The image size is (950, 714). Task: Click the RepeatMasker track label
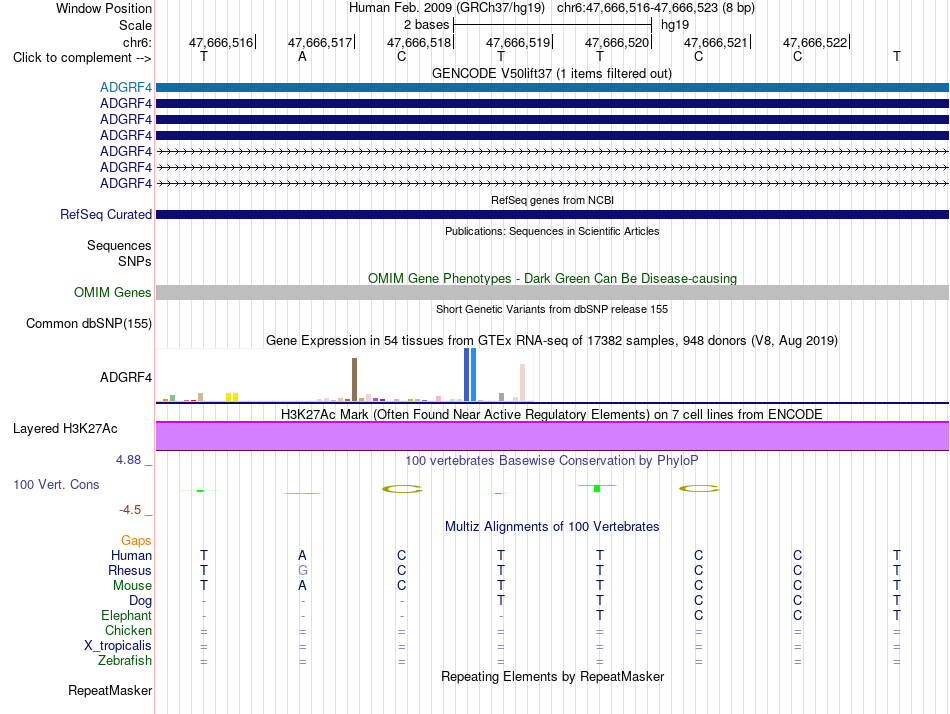(x=110, y=690)
